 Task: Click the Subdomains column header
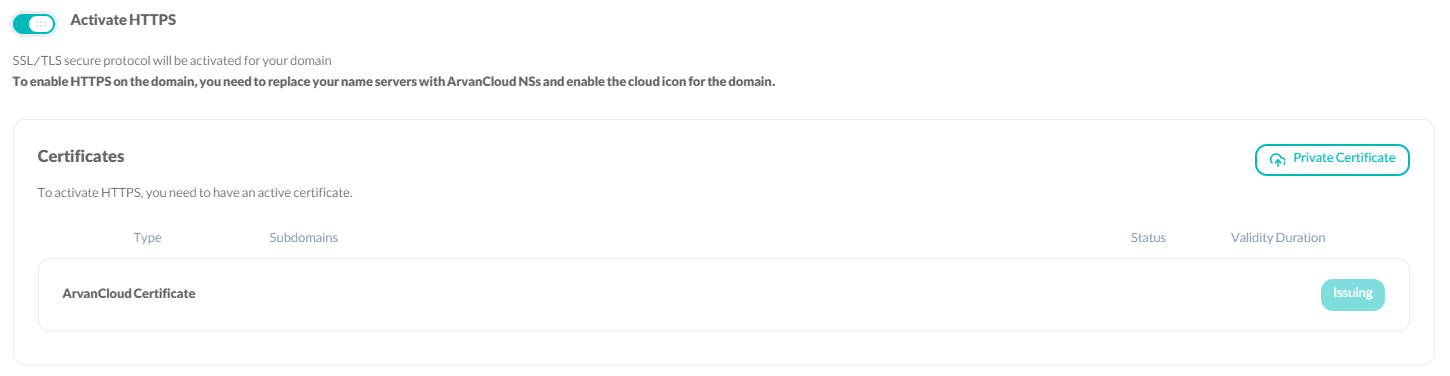click(304, 238)
